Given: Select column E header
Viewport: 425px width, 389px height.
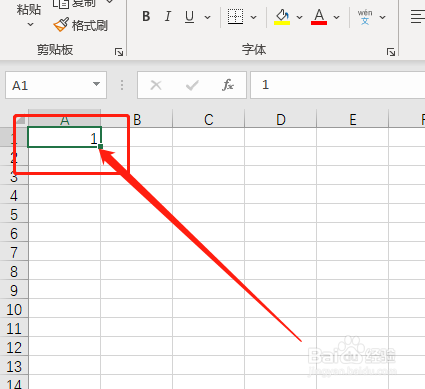Looking at the screenshot, I should tap(353, 119).
